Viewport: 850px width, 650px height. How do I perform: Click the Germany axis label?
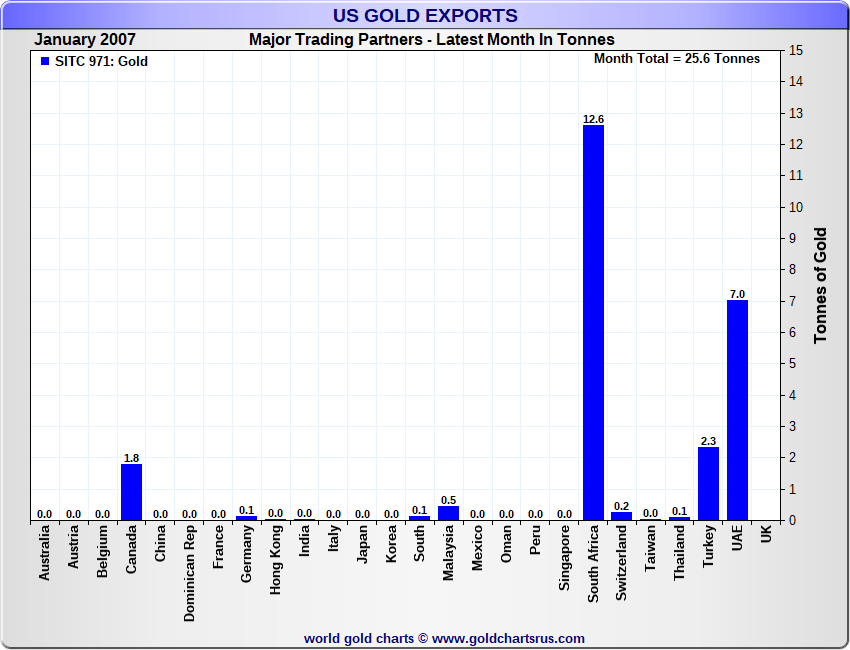tap(247, 554)
